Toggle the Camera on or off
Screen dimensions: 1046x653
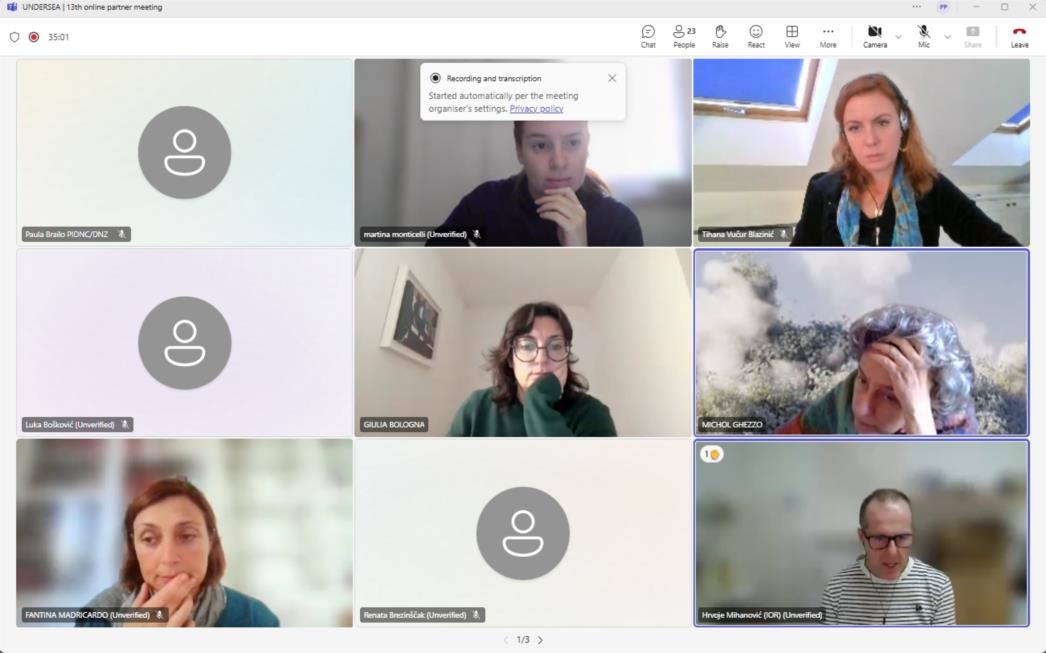tap(874, 36)
